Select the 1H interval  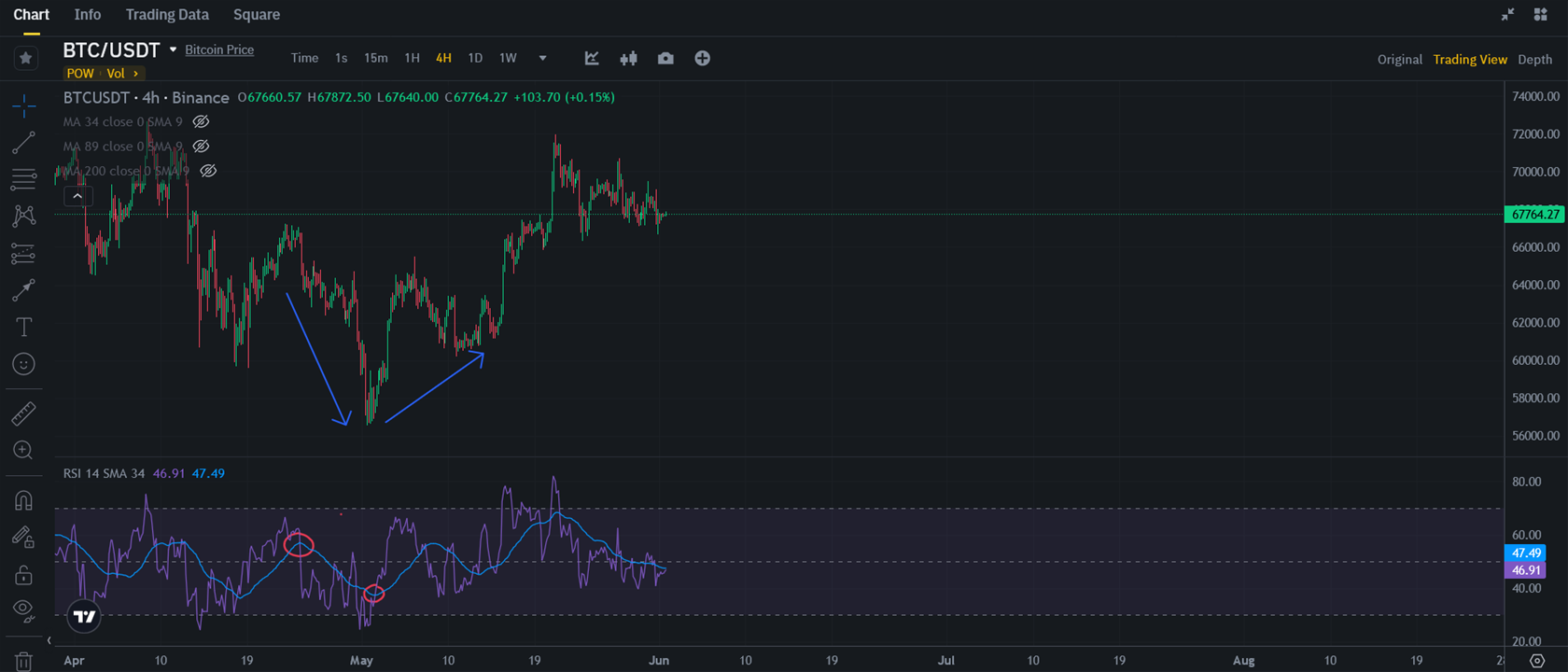pos(412,58)
